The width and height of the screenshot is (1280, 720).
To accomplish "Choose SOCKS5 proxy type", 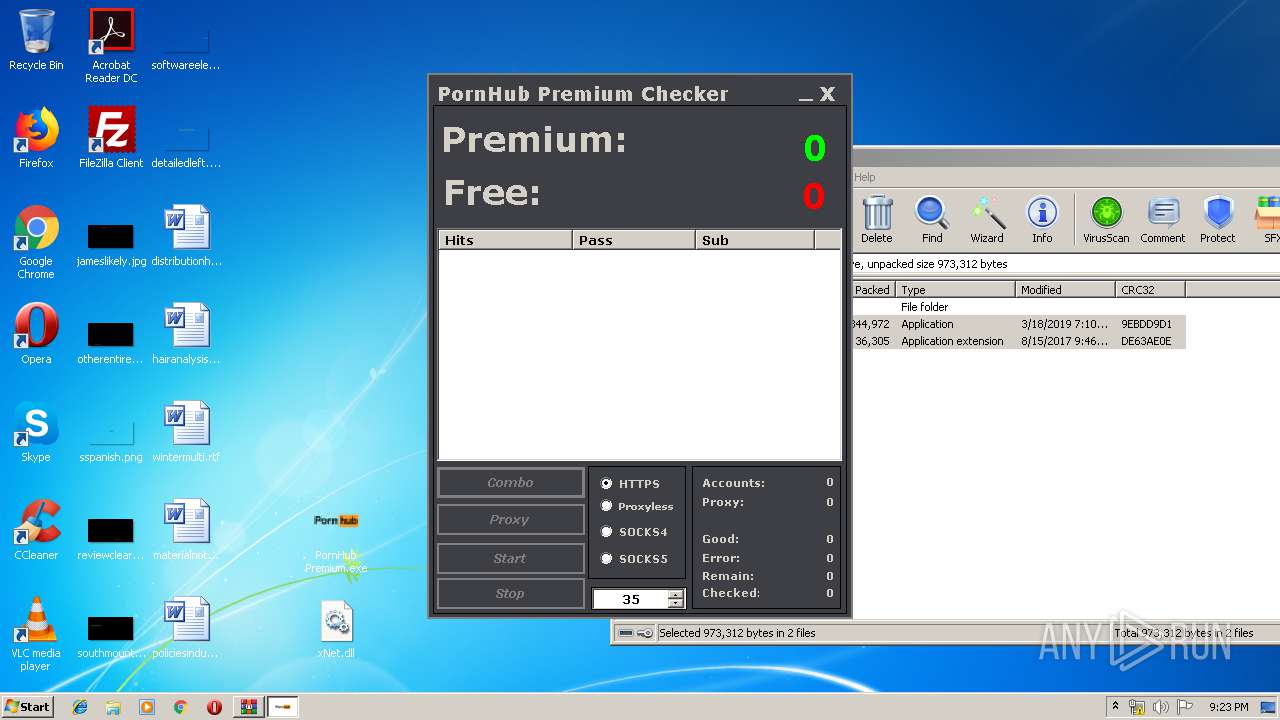I will point(633,559).
